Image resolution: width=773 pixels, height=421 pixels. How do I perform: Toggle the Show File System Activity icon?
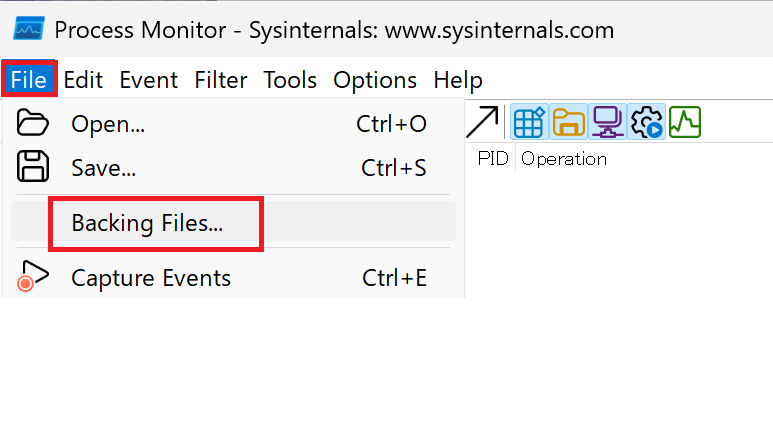pos(568,122)
